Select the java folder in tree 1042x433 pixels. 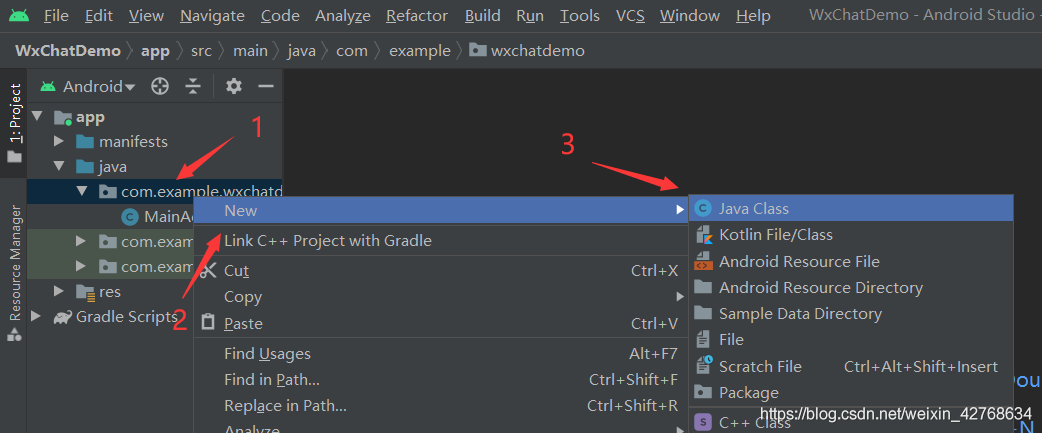point(112,167)
